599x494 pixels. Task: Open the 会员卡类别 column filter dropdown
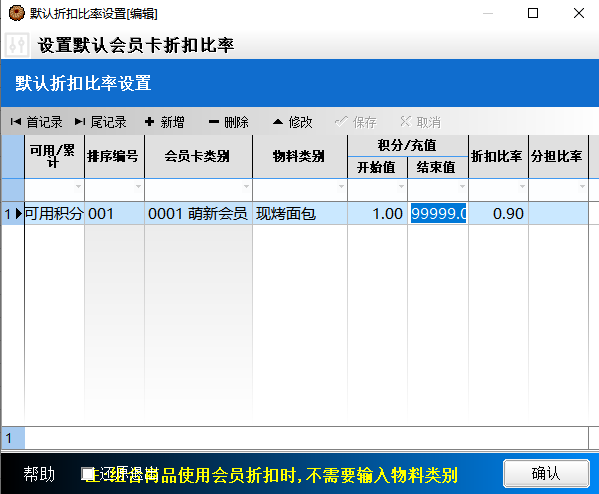pyautogui.click(x=246, y=186)
